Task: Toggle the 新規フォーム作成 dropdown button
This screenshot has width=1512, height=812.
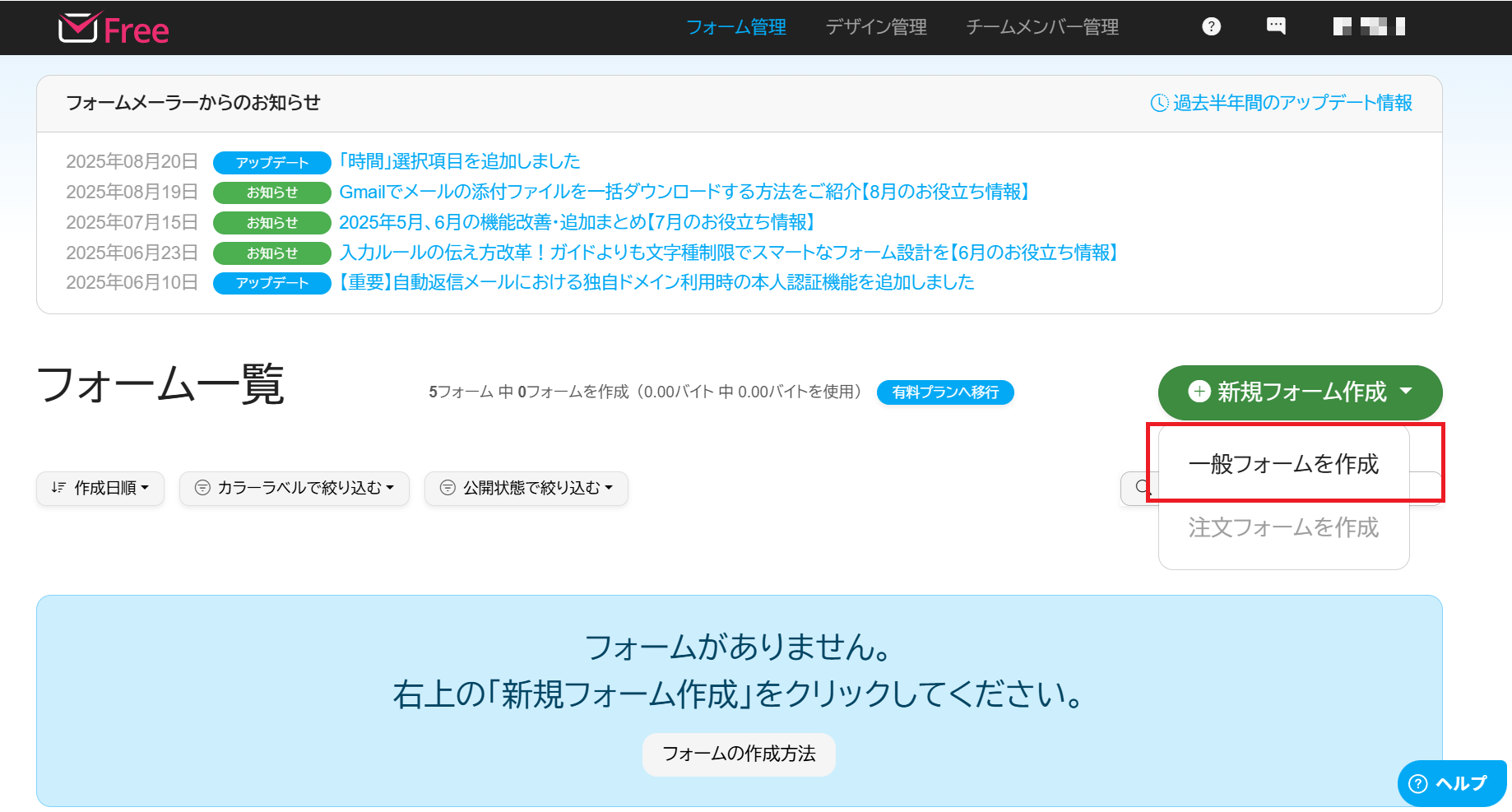Action: 1300,392
